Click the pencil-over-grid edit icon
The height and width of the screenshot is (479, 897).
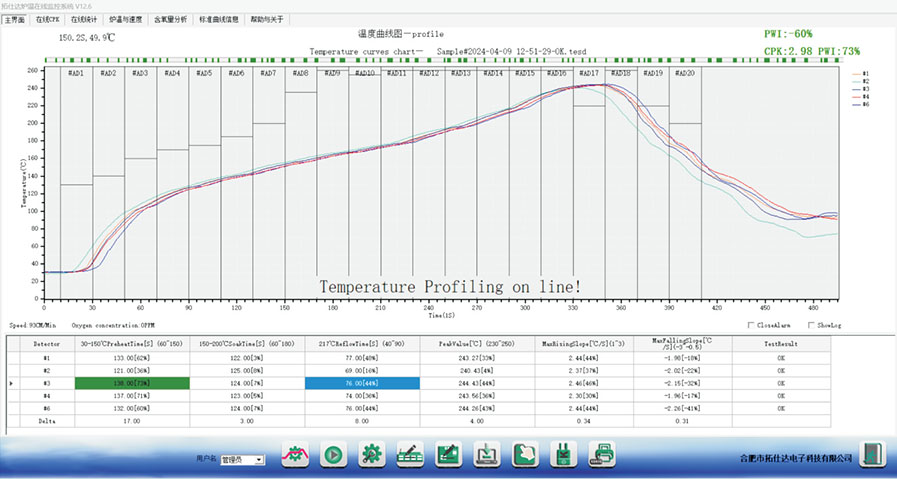[x=410, y=453]
